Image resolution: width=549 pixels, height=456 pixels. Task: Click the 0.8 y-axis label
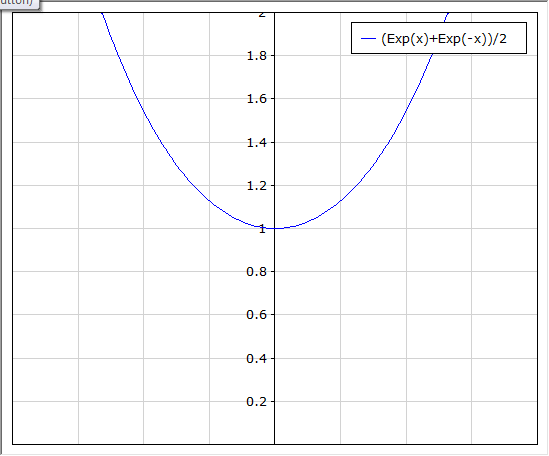pyautogui.click(x=256, y=271)
